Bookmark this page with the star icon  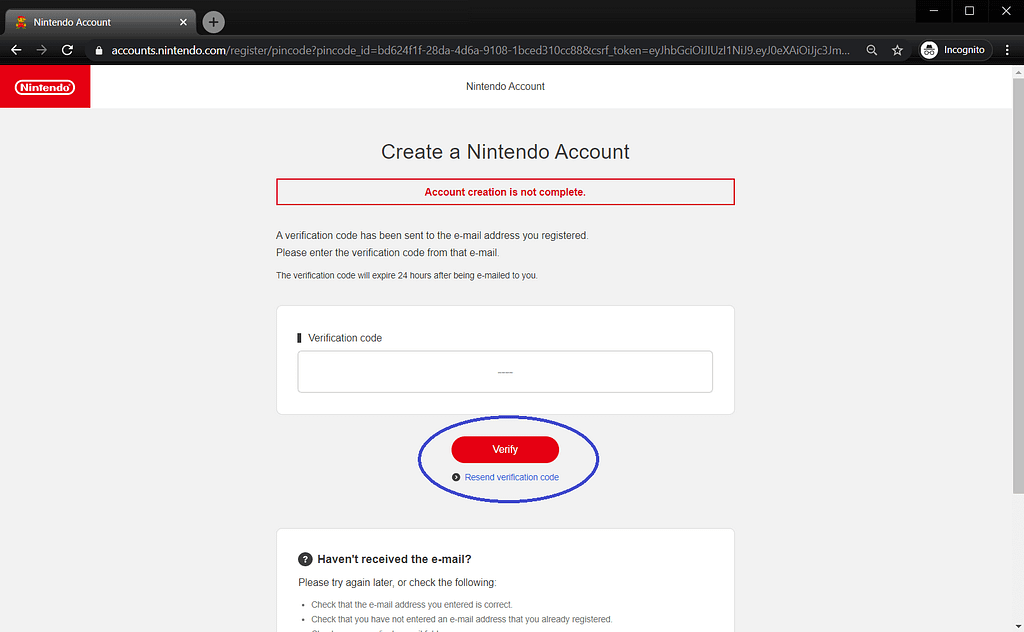(x=897, y=50)
